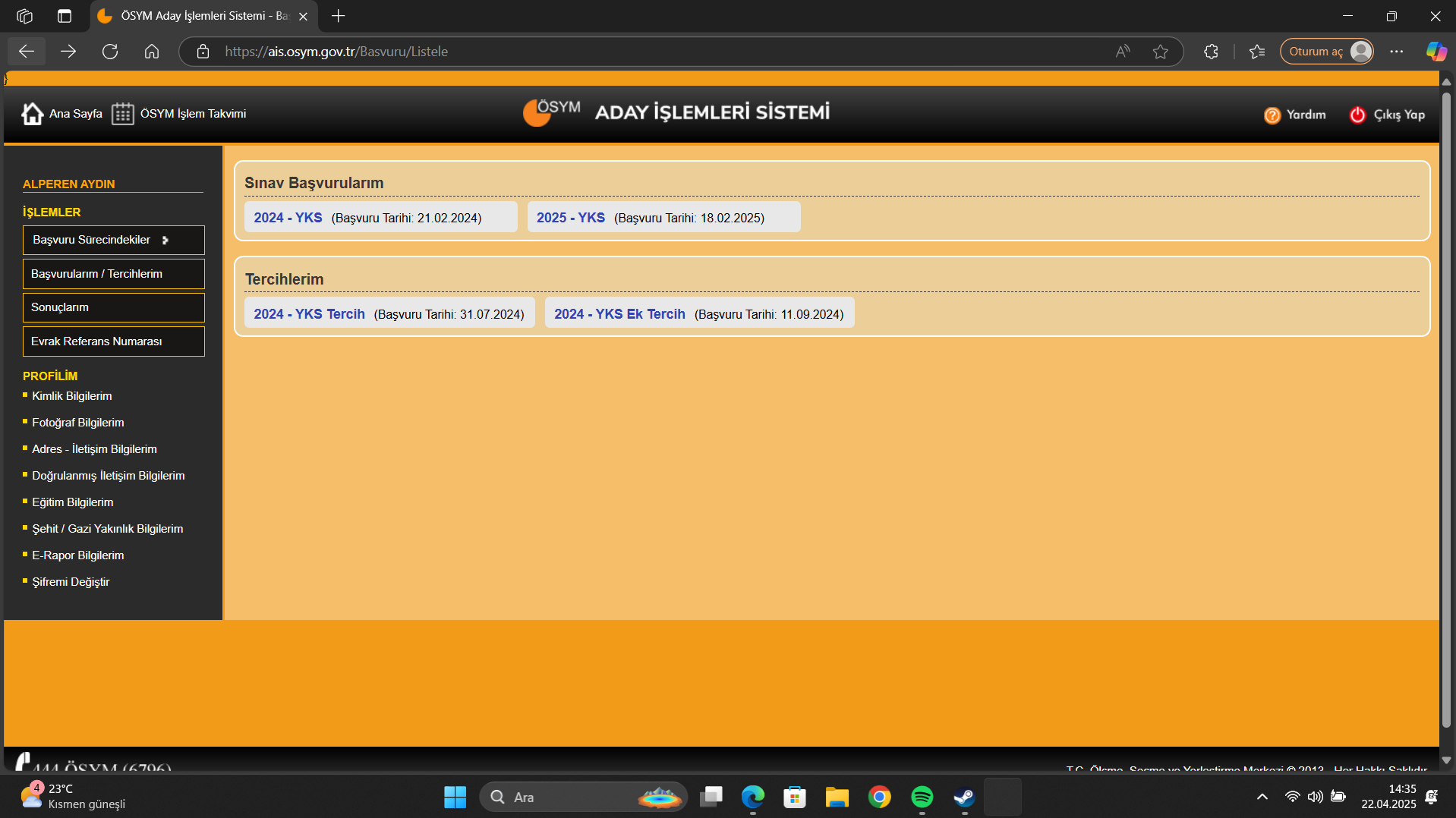This screenshot has width=1456, height=818.
Task: Open browser Extensions menu
Action: 1211,52
